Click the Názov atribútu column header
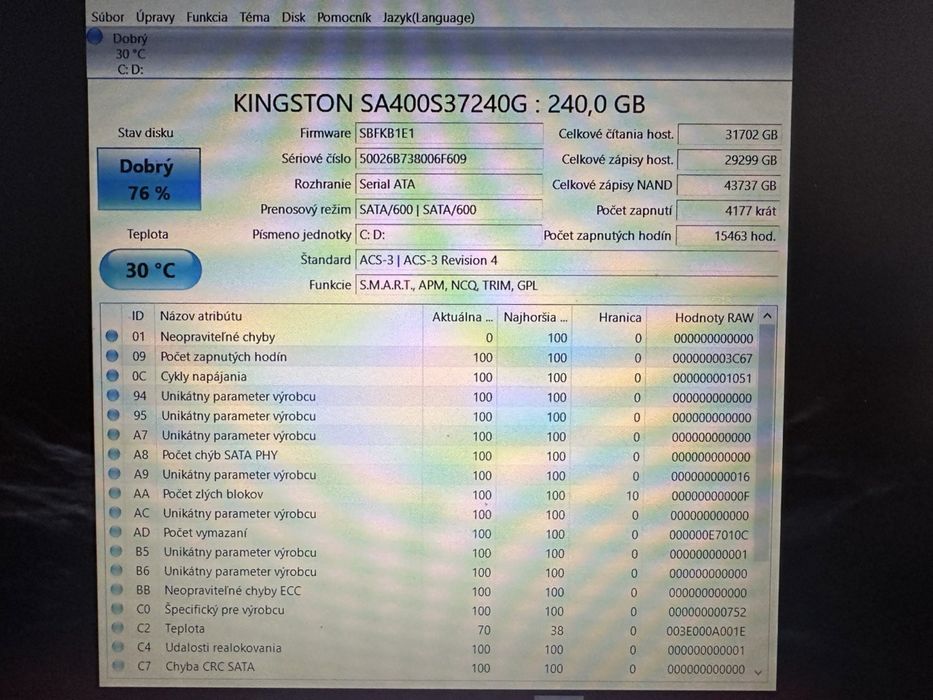Screen dimensions: 933x700 pyautogui.click(x=289, y=317)
